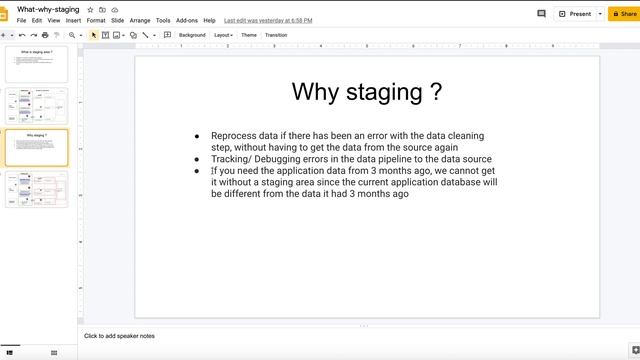Open Last edit was yesterday link
The height and width of the screenshot is (360, 640).
[x=268, y=20]
